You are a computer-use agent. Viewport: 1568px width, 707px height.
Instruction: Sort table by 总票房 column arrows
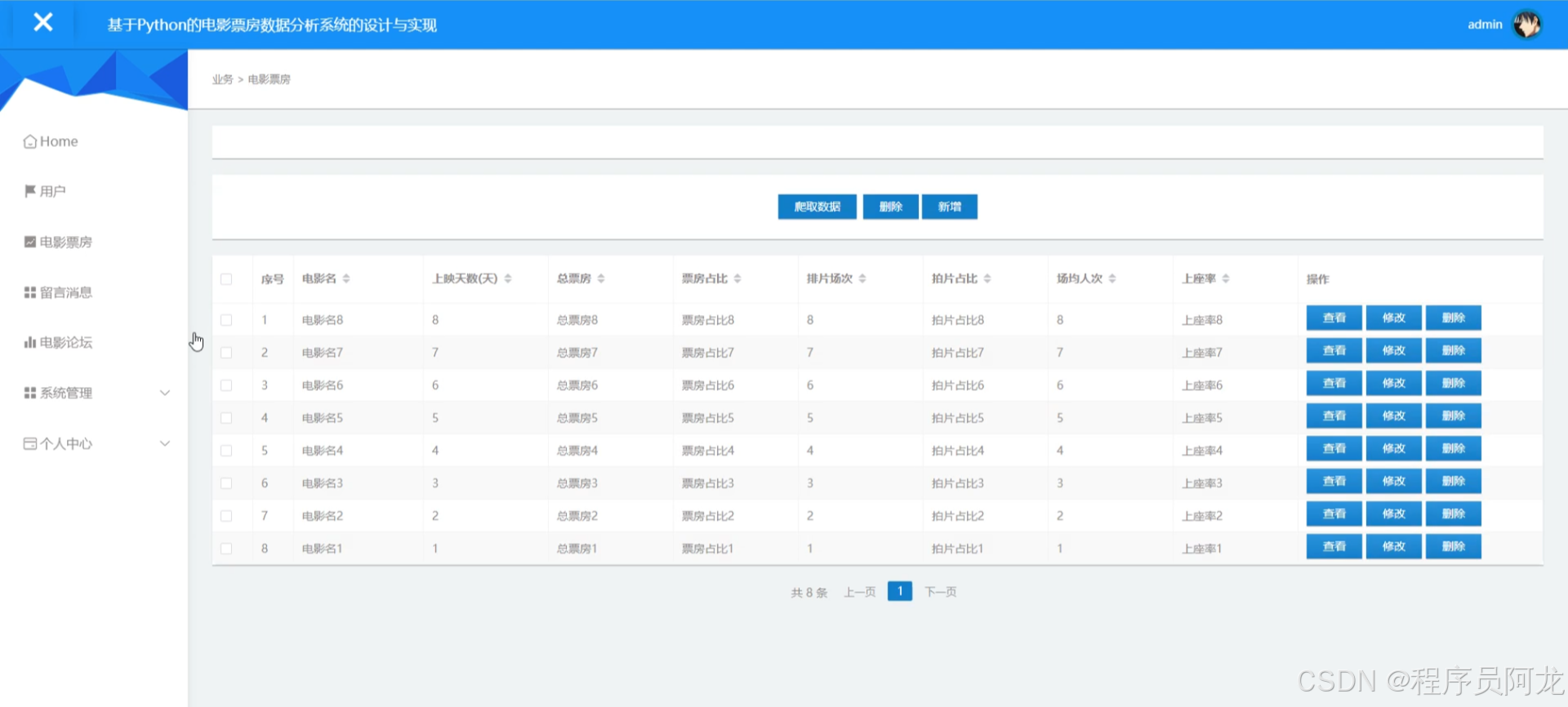click(x=601, y=278)
